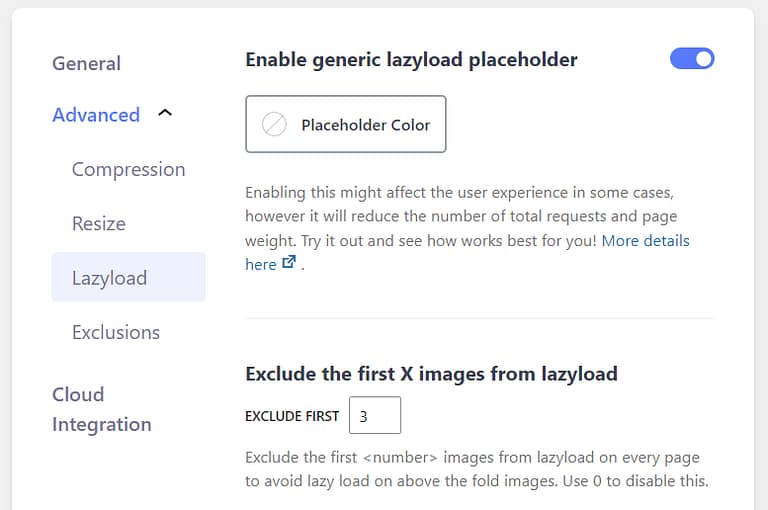The height and width of the screenshot is (510, 768).
Task: Open the Exclusions settings page
Action: pyautogui.click(x=116, y=332)
